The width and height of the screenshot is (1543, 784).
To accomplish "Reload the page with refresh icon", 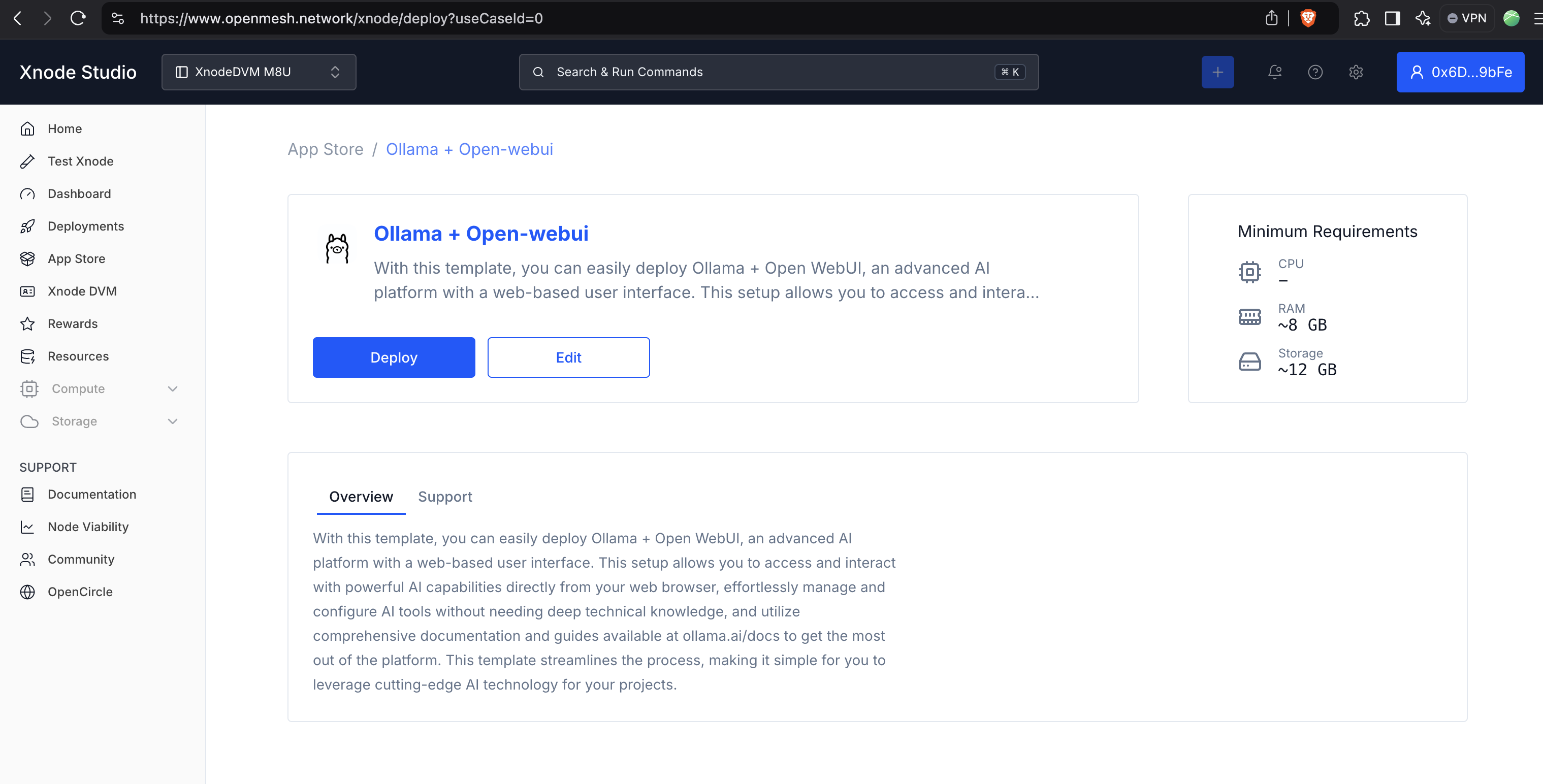I will click(x=78, y=18).
